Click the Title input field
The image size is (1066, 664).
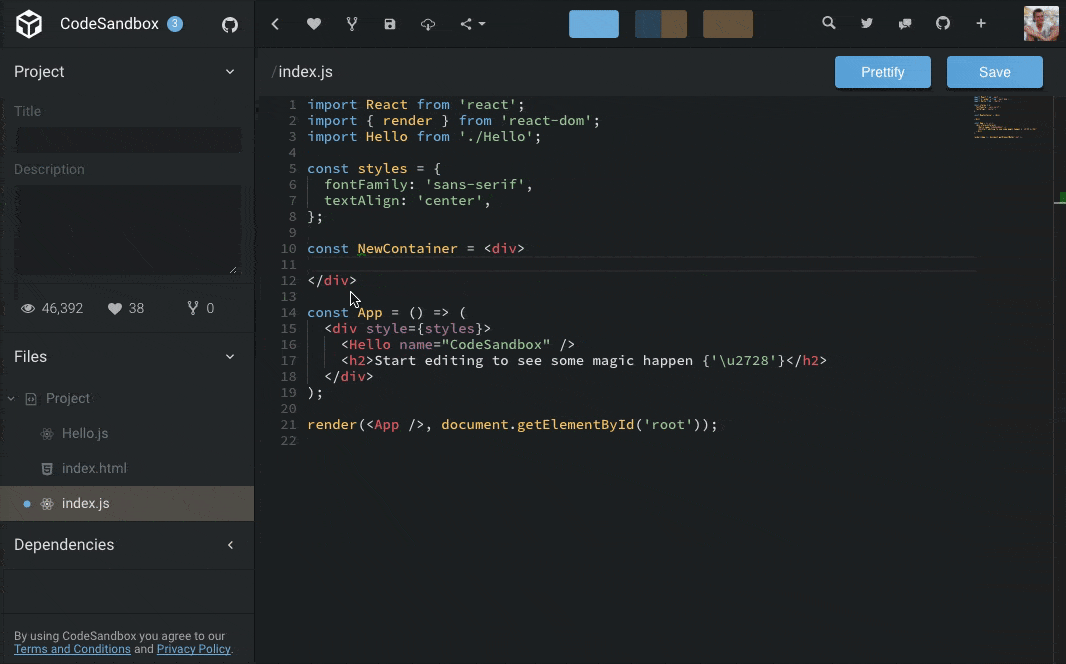pyautogui.click(x=127, y=139)
